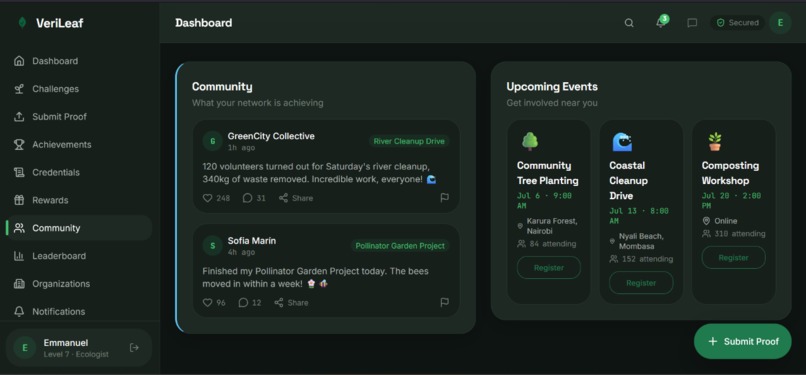Click the Online location on Composting Workshop

(x=720, y=221)
